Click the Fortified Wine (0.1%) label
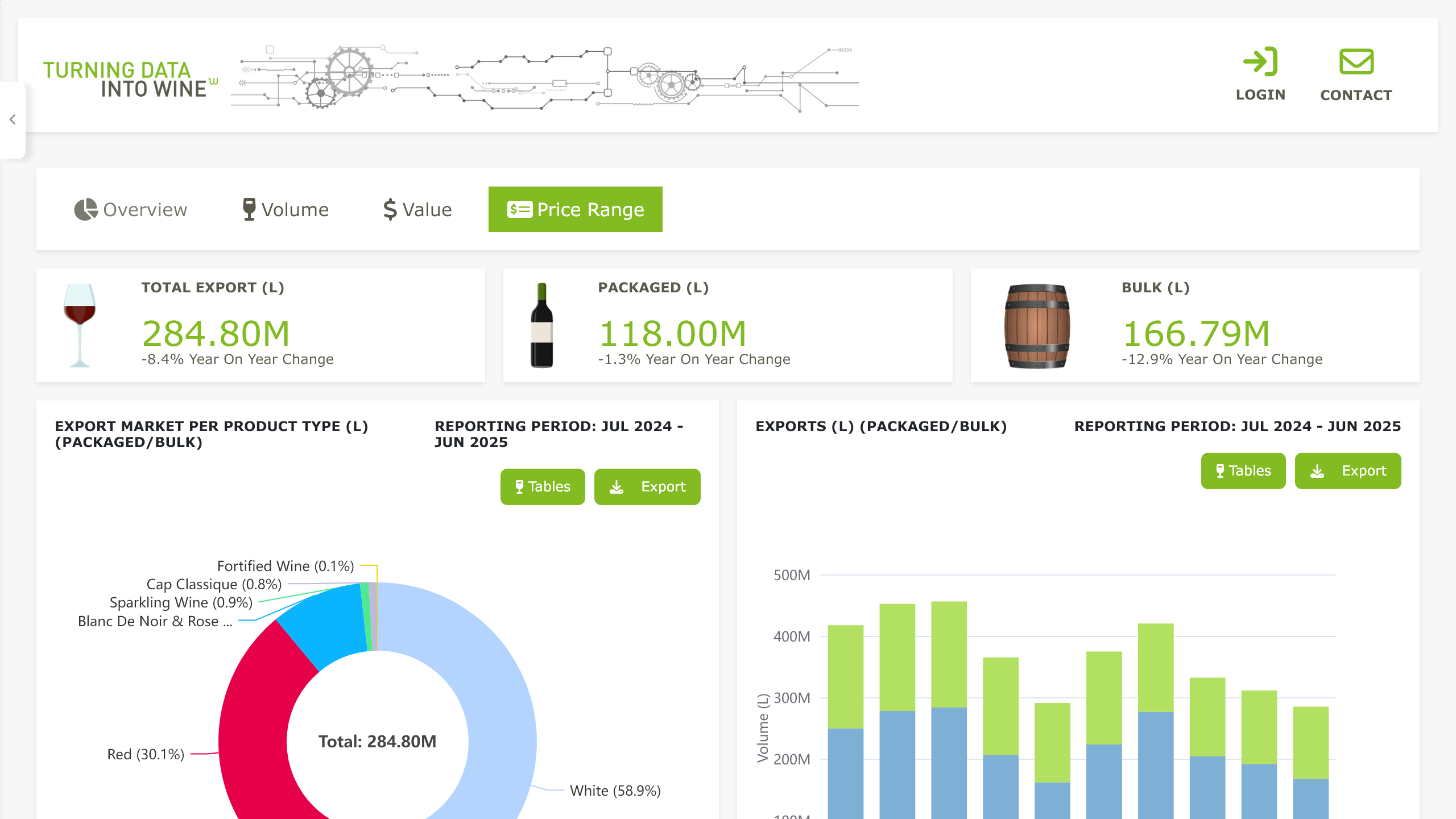 point(286,566)
